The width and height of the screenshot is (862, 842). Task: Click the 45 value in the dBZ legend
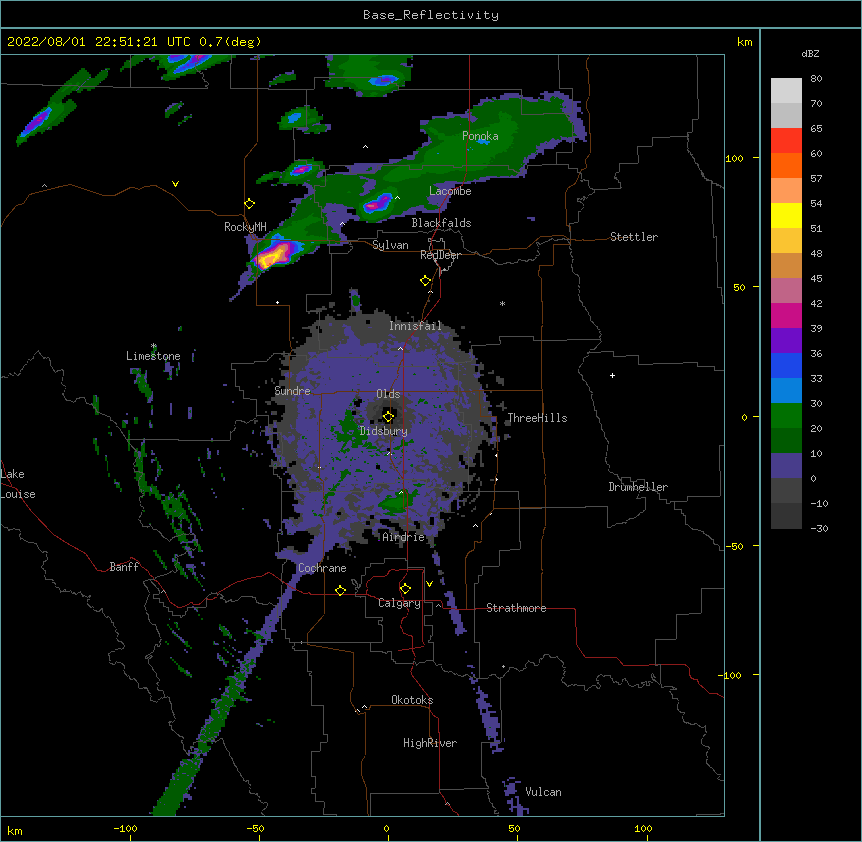(816, 279)
